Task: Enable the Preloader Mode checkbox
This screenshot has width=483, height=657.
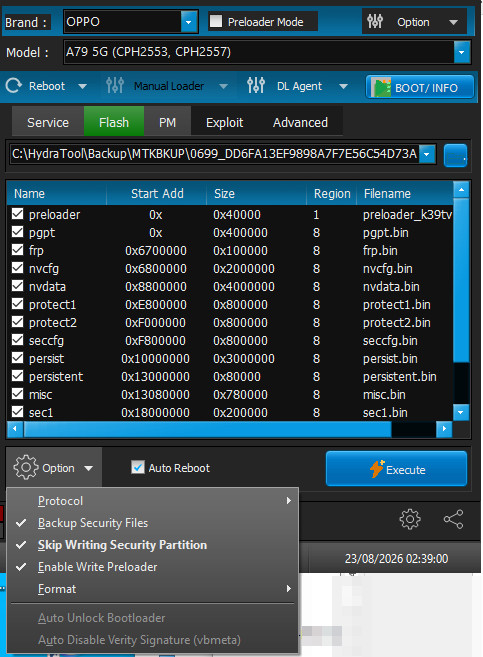Action: tap(216, 21)
